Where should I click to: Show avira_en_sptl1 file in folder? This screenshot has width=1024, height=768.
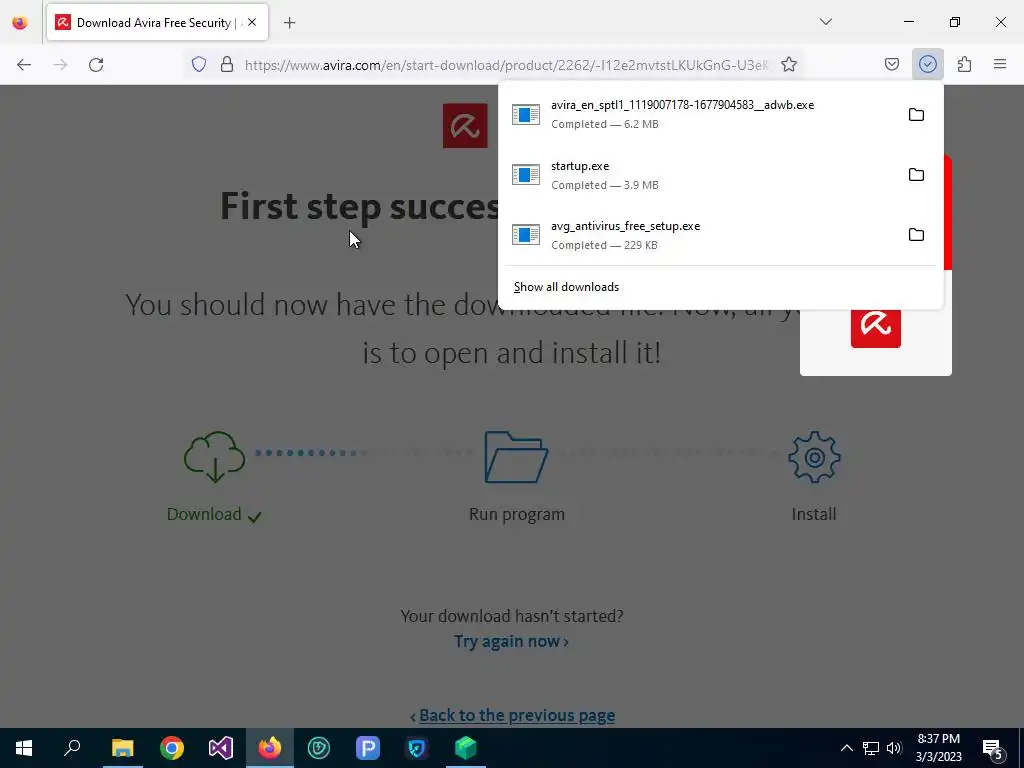(x=916, y=115)
